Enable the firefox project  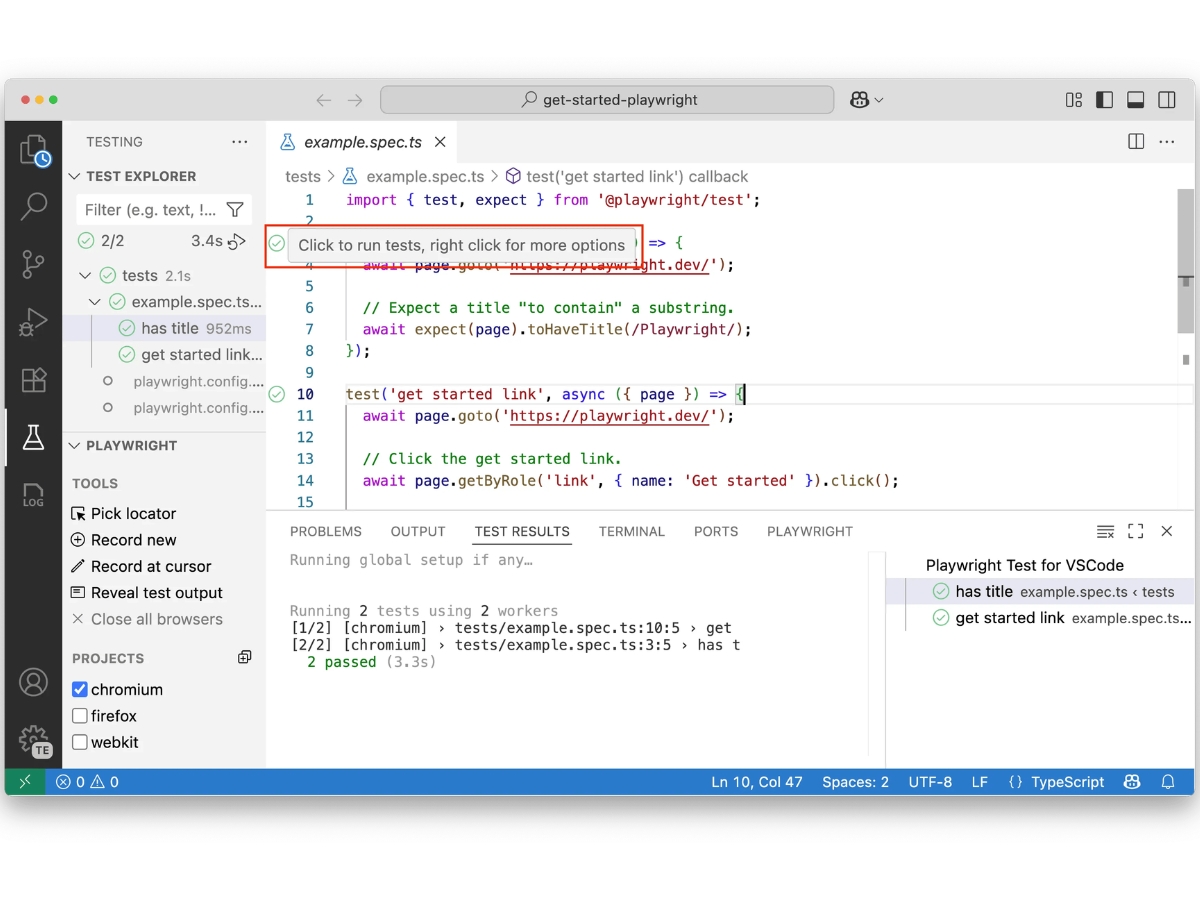(x=80, y=716)
